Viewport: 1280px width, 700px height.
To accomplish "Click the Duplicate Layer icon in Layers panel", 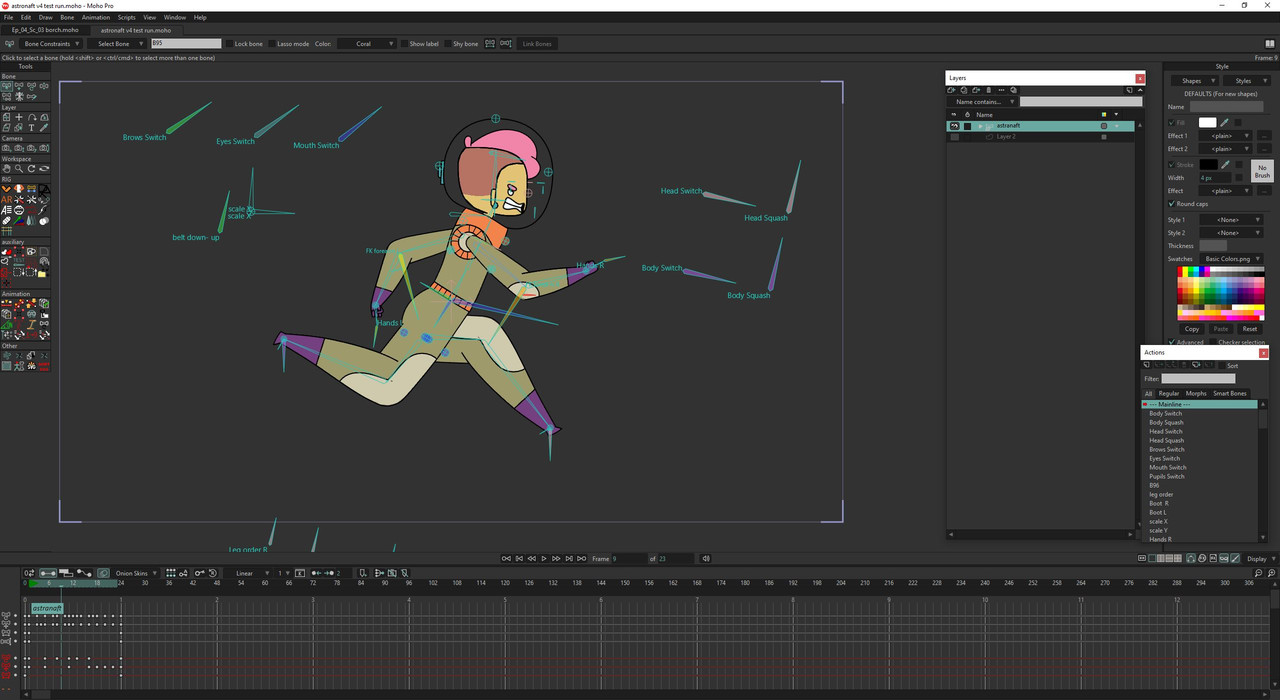I will pyautogui.click(x=964, y=90).
